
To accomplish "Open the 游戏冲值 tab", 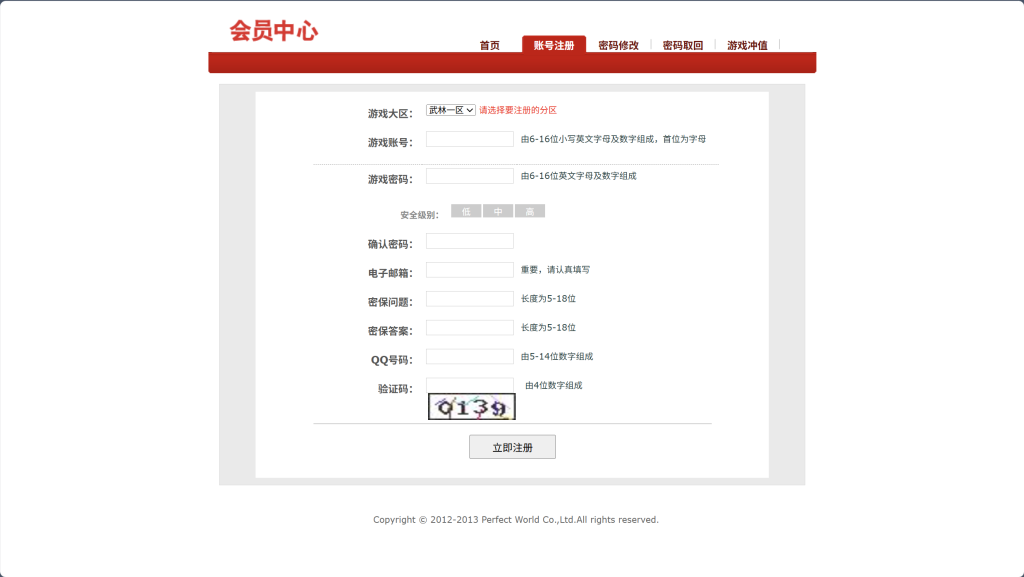I will click(747, 45).
